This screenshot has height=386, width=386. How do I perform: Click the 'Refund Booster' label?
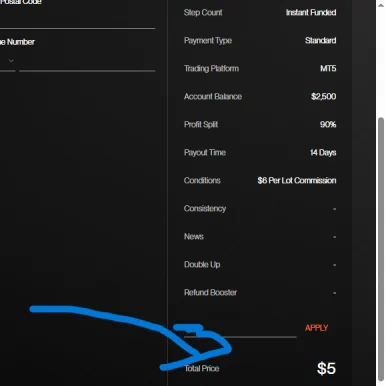pyautogui.click(x=210, y=293)
